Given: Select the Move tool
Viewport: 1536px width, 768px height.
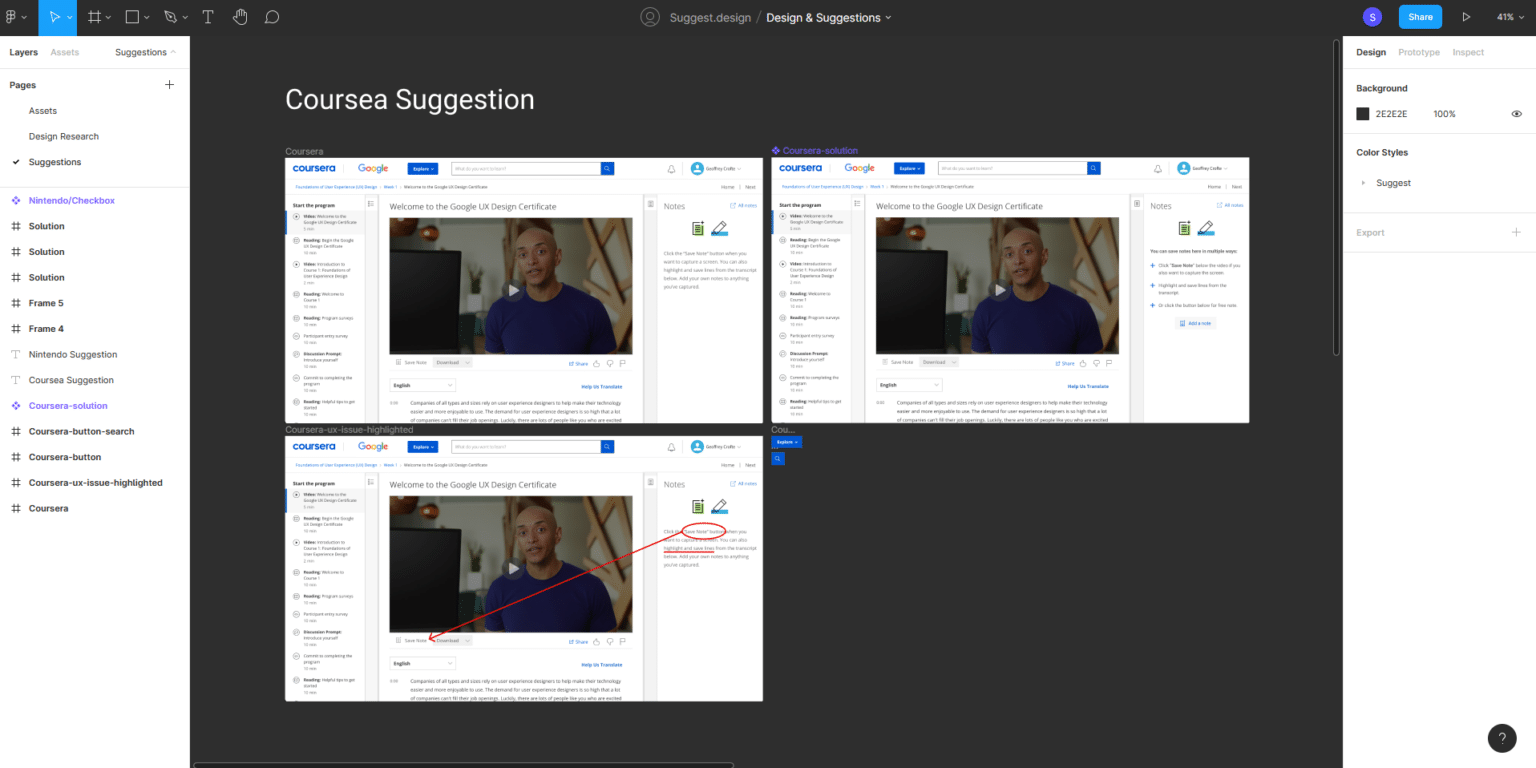Looking at the screenshot, I should [x=55, y=17].
